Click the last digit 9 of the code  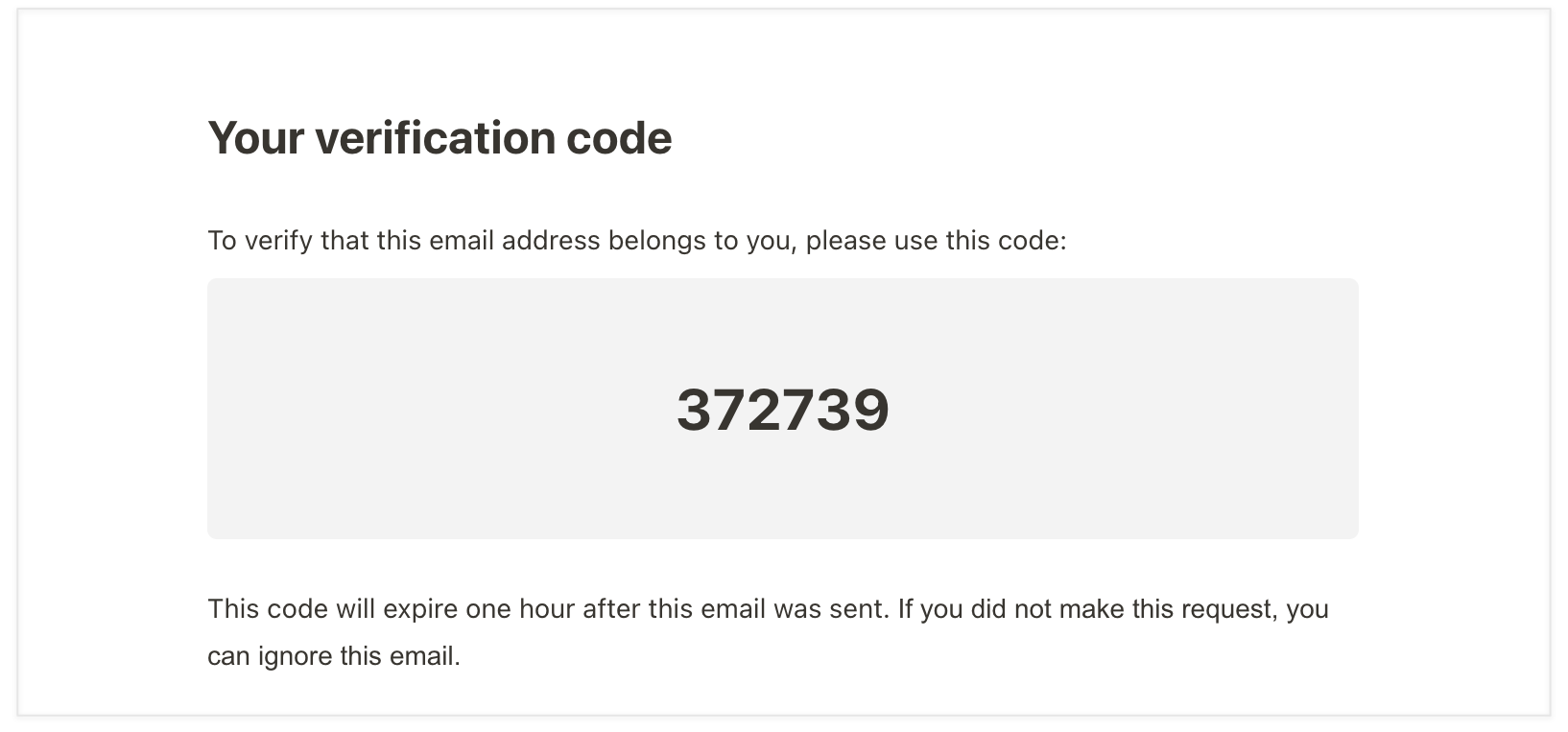[872, 411]
